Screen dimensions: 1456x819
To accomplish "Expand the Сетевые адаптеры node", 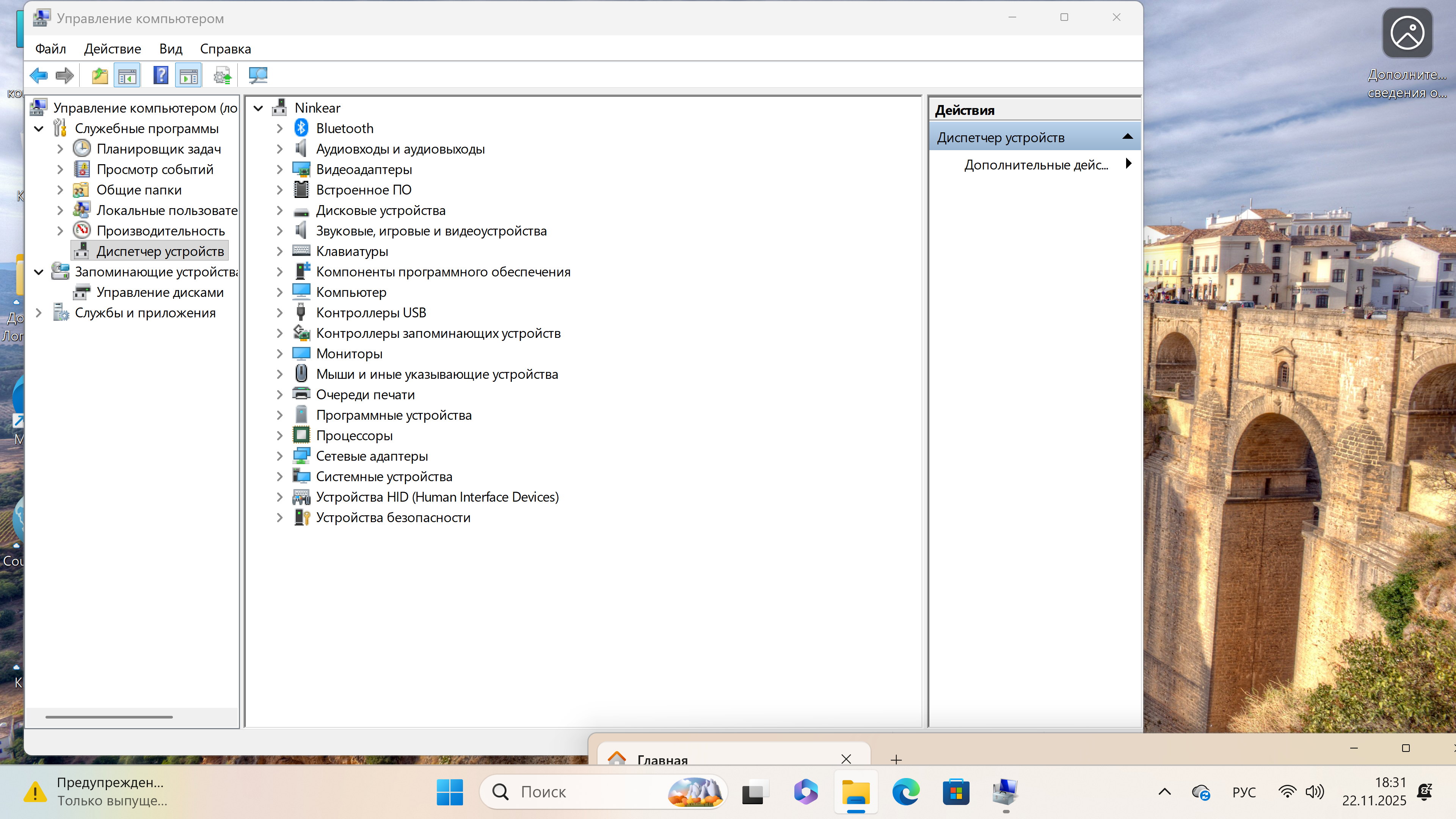I will pyautogui.click(x=280, y=456).
